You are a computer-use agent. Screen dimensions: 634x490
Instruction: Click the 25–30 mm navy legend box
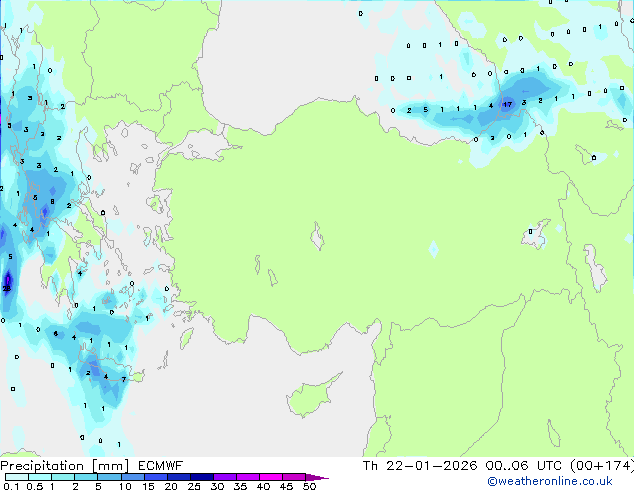(201, 477)
